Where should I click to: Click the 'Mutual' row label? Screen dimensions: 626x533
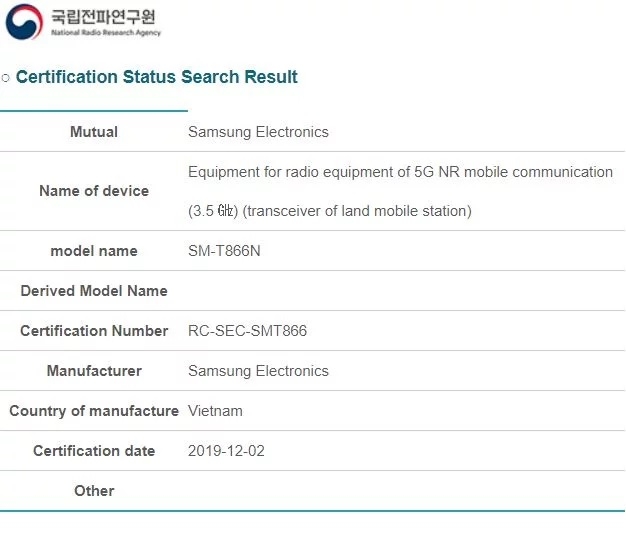click(94, 132)
